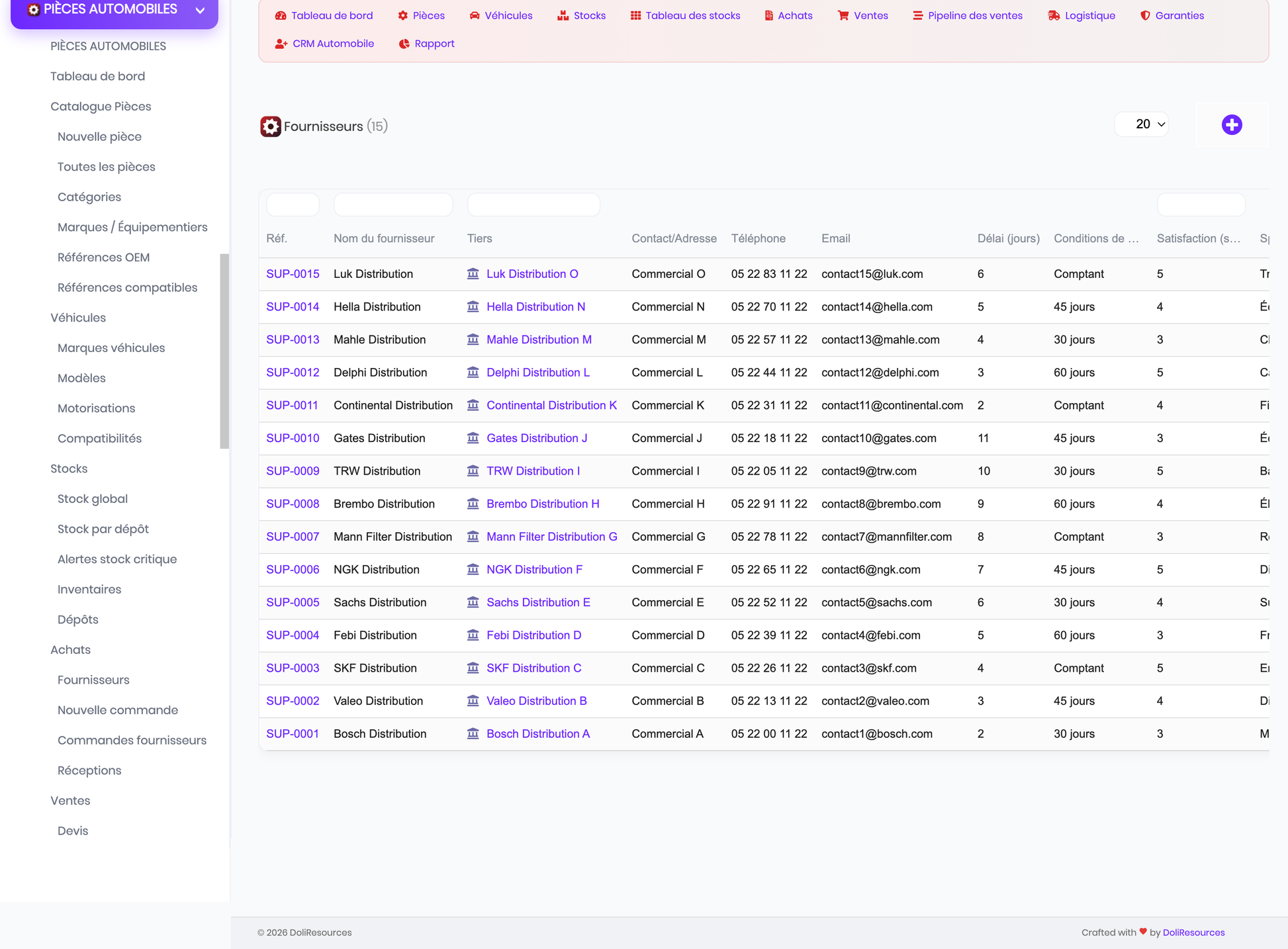Open Alertes stock critique in sidebar
This screenshot has width=1288, height=949.
coord(117,559)
